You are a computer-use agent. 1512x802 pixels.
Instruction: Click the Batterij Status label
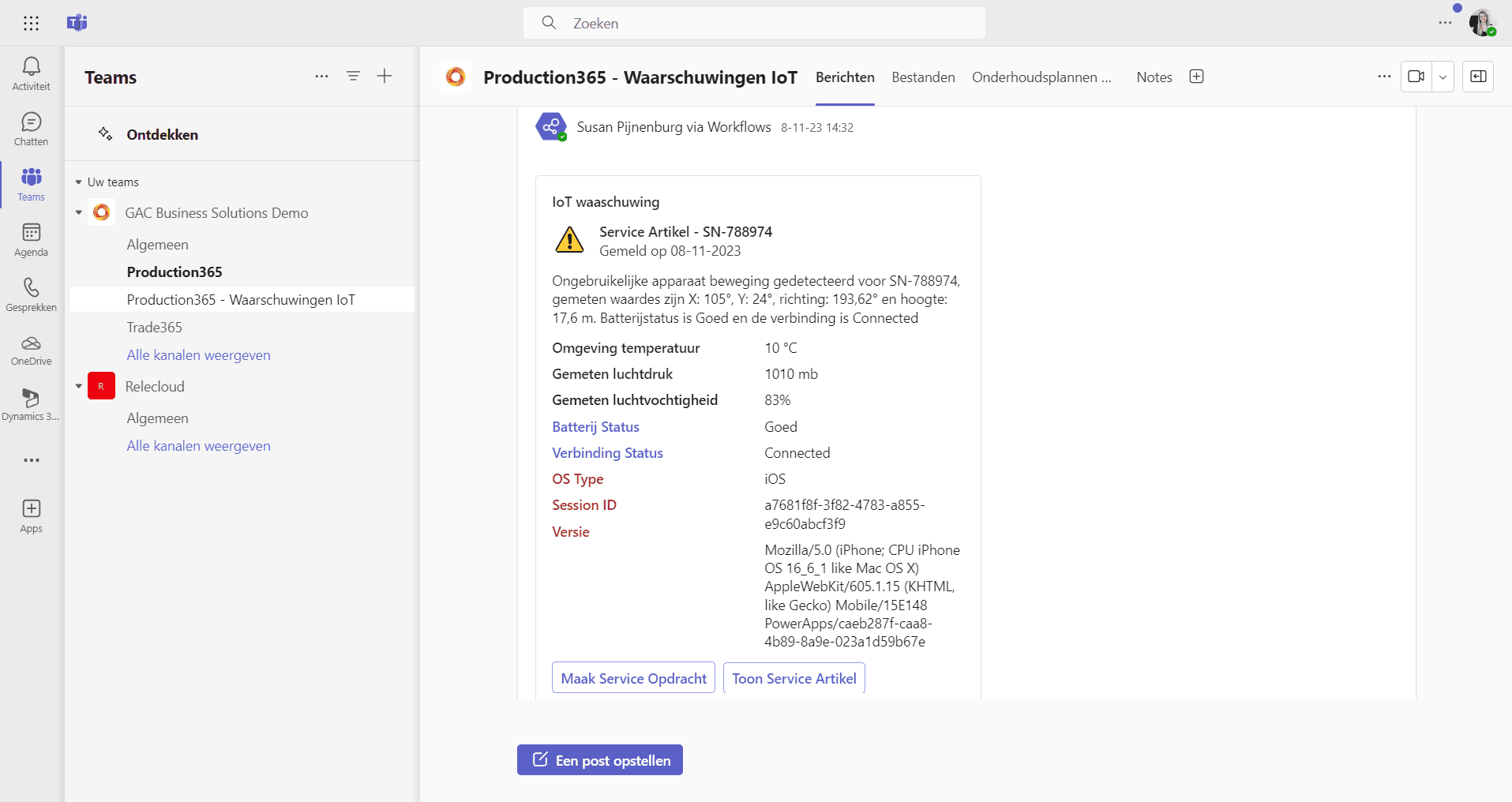click(595, 427)
